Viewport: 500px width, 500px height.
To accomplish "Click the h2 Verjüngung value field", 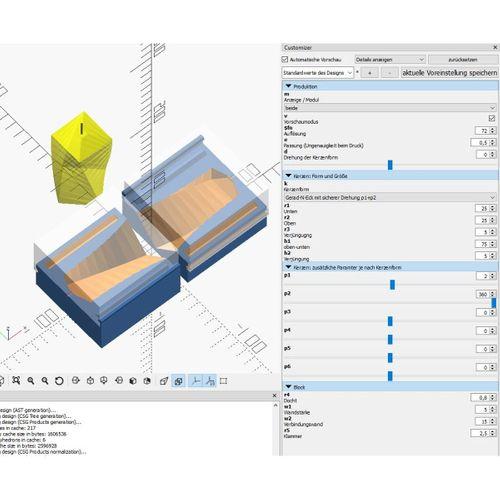I will [x=486, y=256].
